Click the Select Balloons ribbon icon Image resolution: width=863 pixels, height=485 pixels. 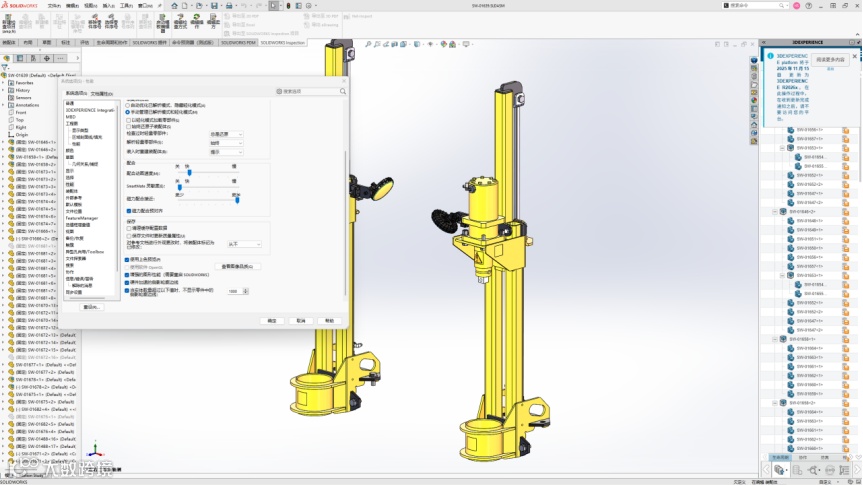[x=111, y=21]
